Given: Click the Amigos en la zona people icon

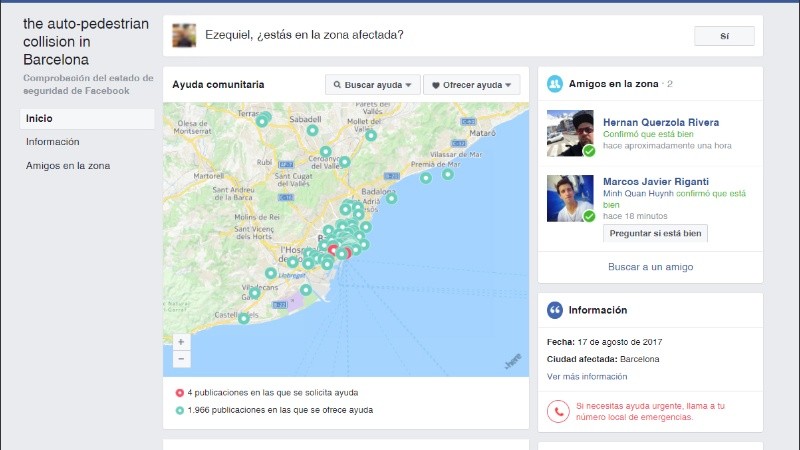Looking at the screenshot, I should pos(554,85).
